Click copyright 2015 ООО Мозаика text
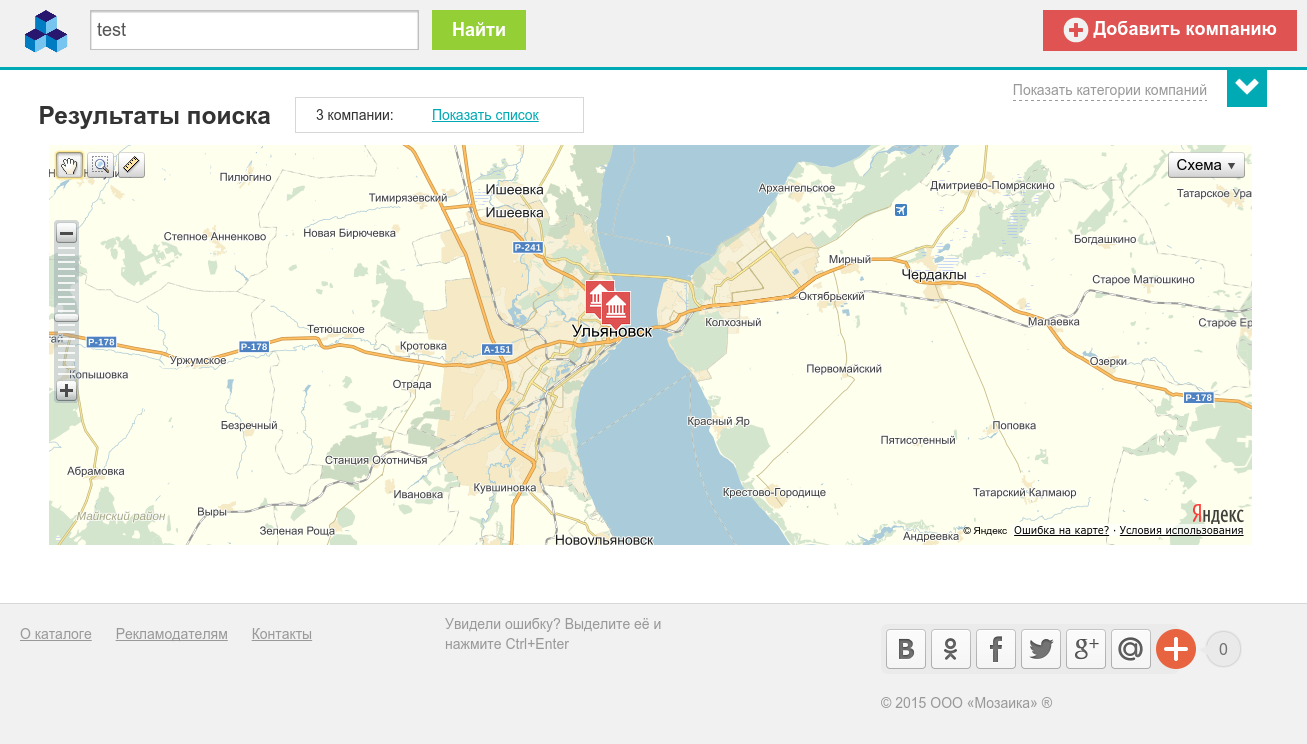1307x744 pixels. (x=967, y=703)
